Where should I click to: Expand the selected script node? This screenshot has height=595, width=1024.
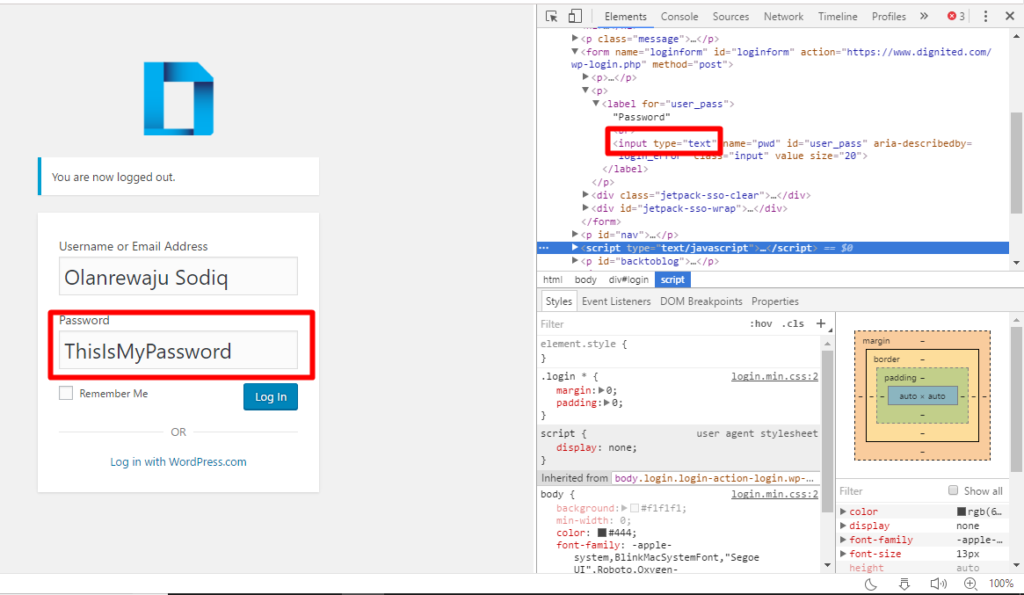[x=575, y=248]
